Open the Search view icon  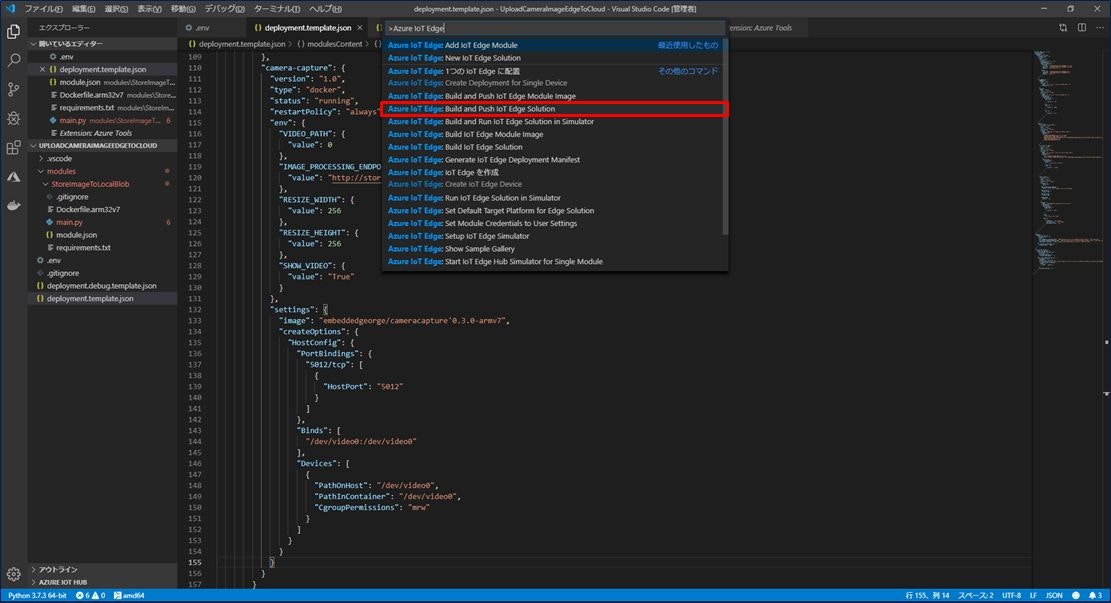click(x=13, y=59)
